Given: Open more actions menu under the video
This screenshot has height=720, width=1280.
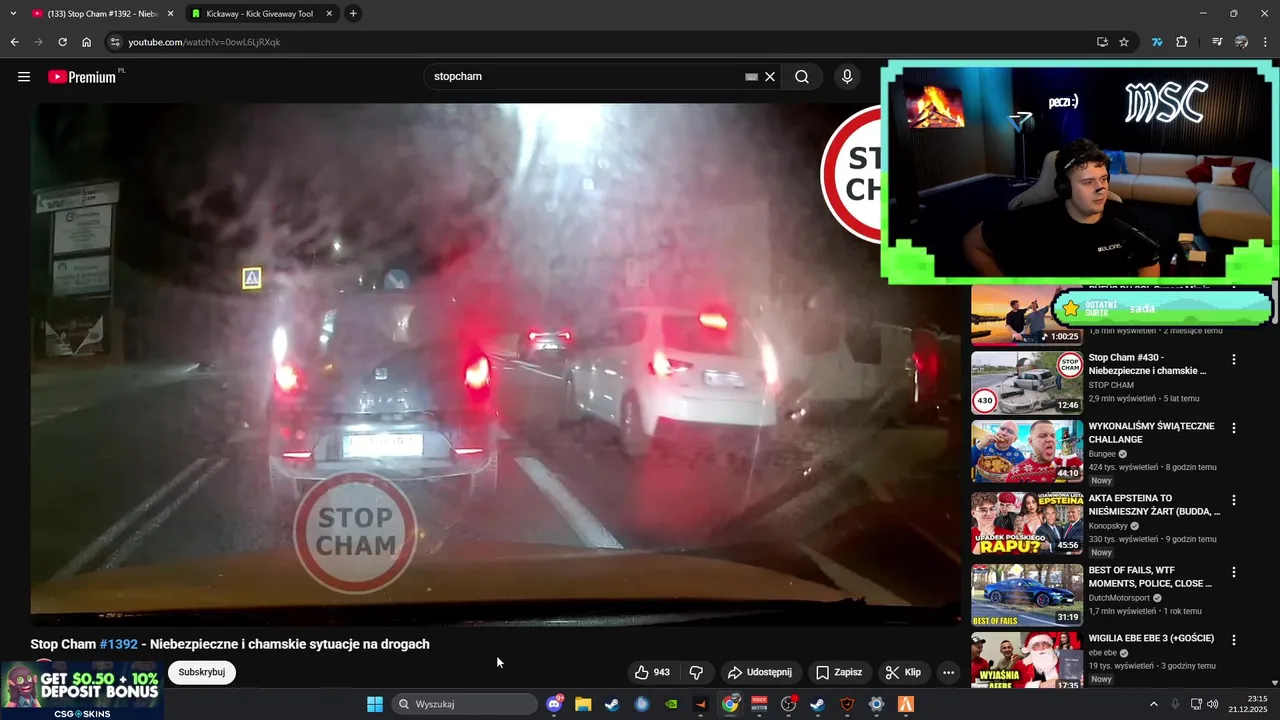Looking at the screenshot, I should pyautogui.click(x=948, y=673).
